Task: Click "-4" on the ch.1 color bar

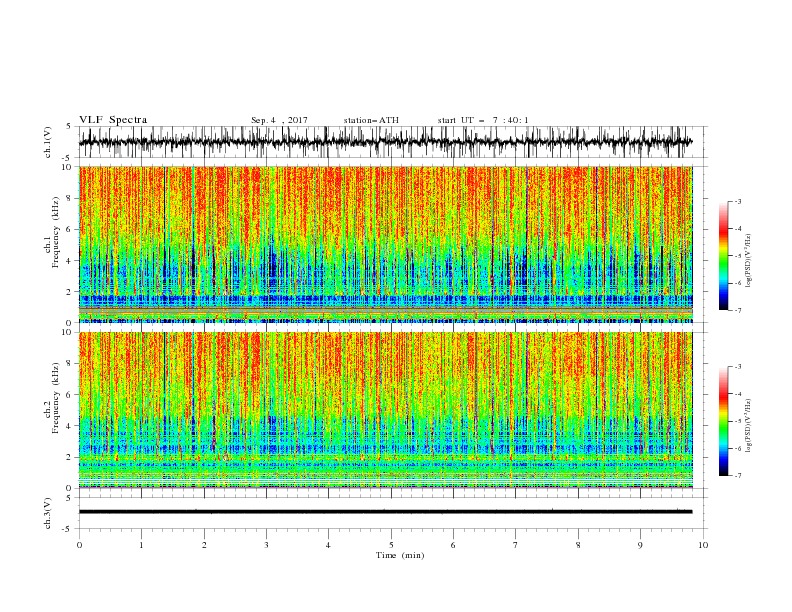Action: point(738,229)
